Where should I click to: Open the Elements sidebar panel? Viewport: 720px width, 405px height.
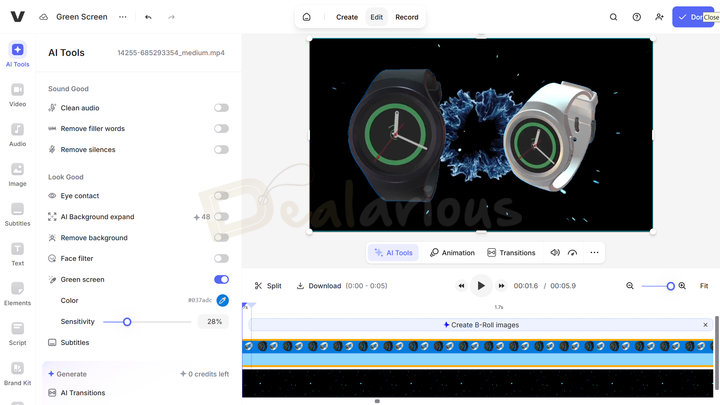click(18, 294)
